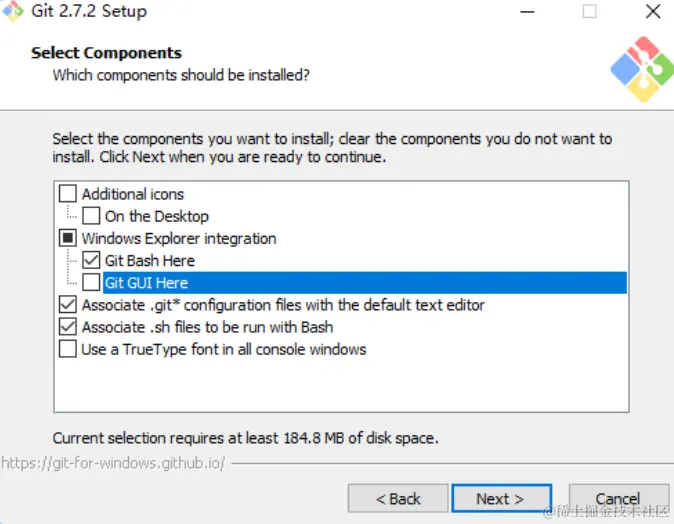Image resolution: width=674 pixels, height=524 pixels.
Task: Open the git-for-windows.github.io link
Action: click(x=113, y=463)
